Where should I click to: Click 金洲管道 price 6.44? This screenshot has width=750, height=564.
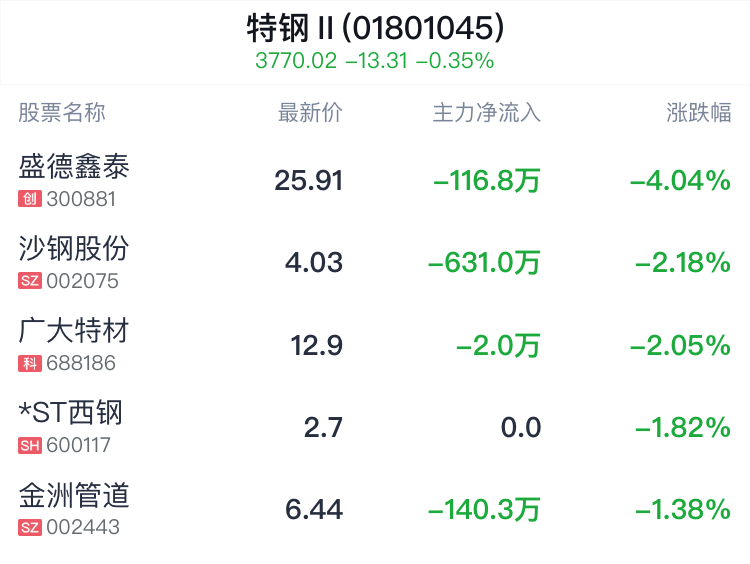pos(314,509)
